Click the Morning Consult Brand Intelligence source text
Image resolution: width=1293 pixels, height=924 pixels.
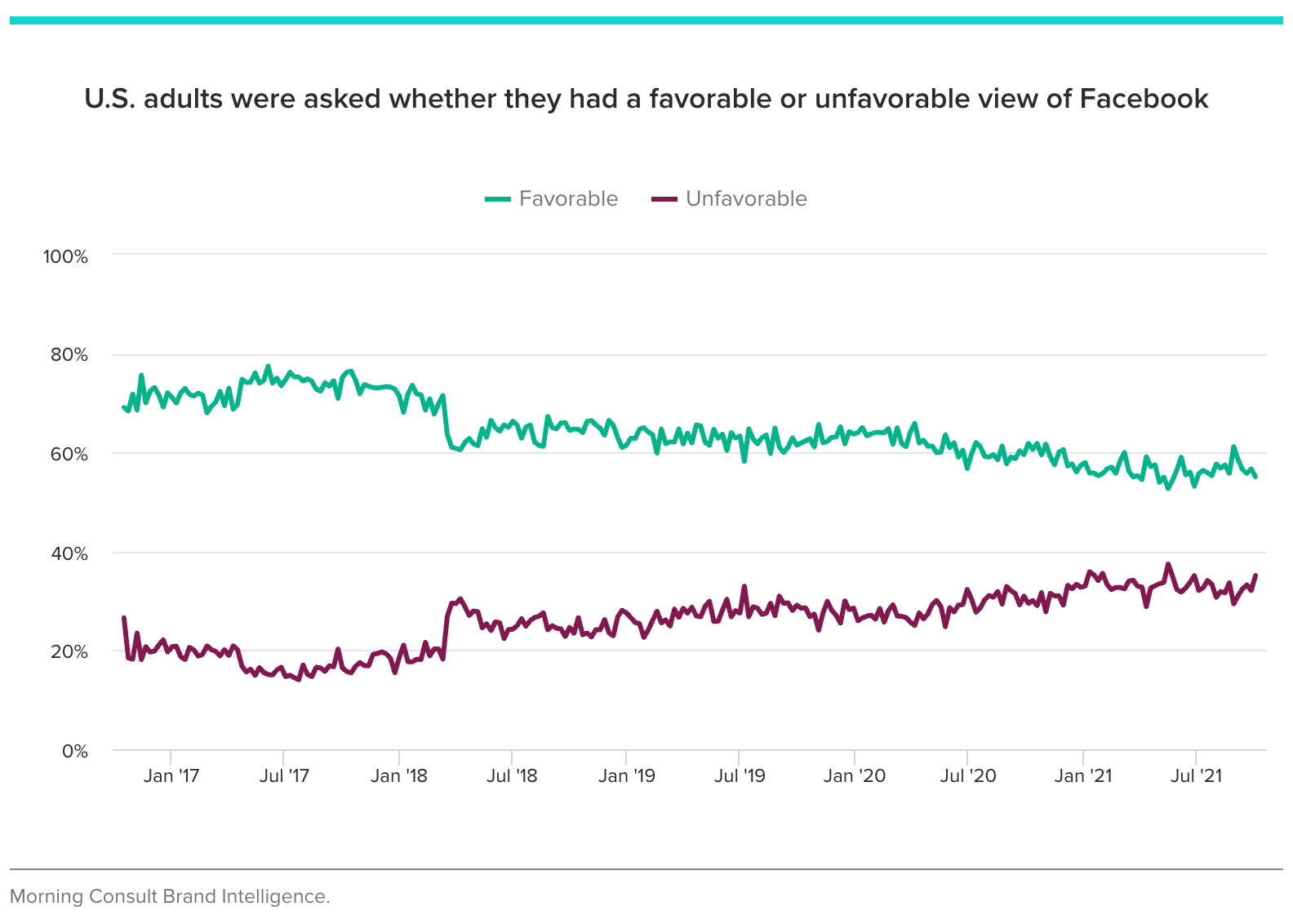click(170, 896)
